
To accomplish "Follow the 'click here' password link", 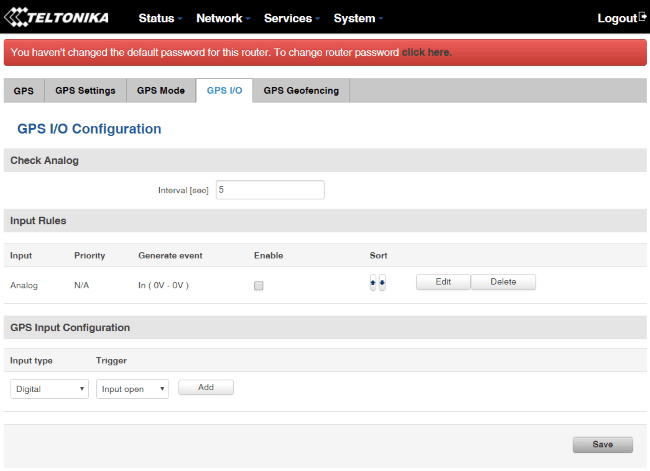I will (426, 52).
